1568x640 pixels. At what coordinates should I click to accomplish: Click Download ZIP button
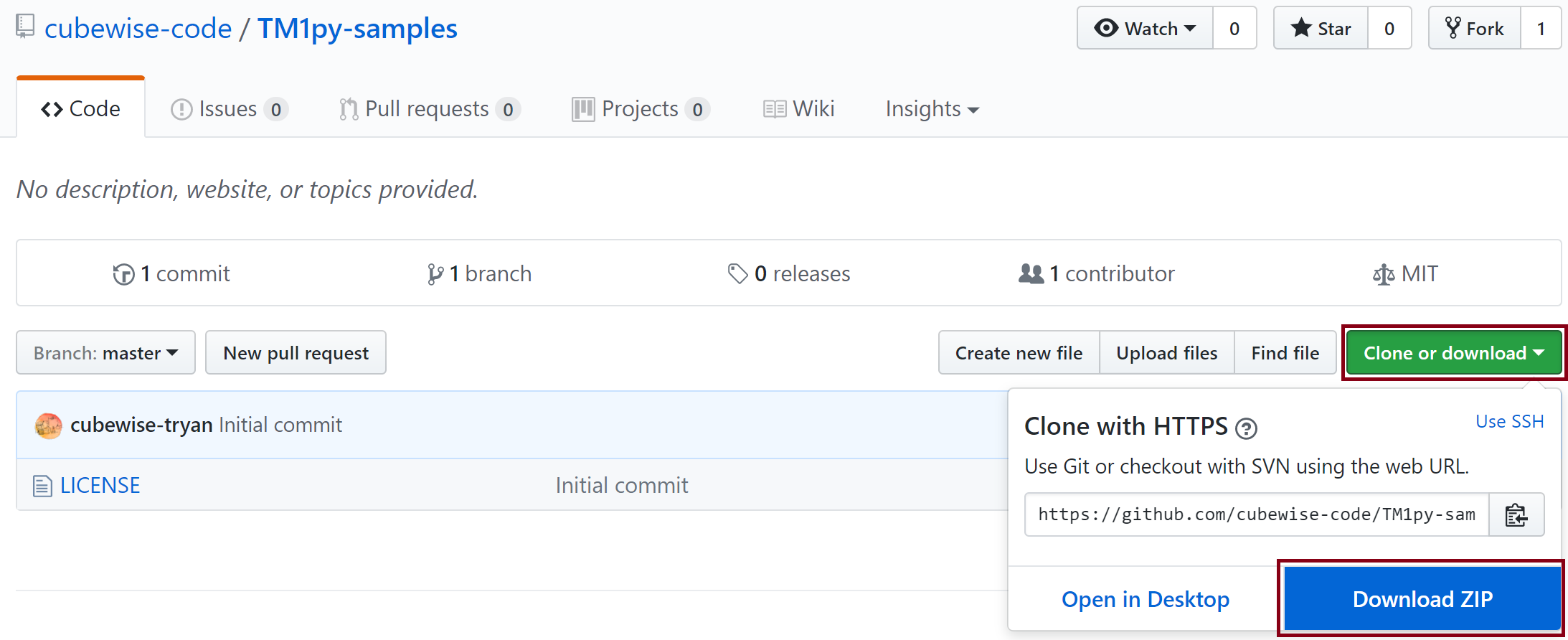pyautogui.click(x=1422, y=598)
